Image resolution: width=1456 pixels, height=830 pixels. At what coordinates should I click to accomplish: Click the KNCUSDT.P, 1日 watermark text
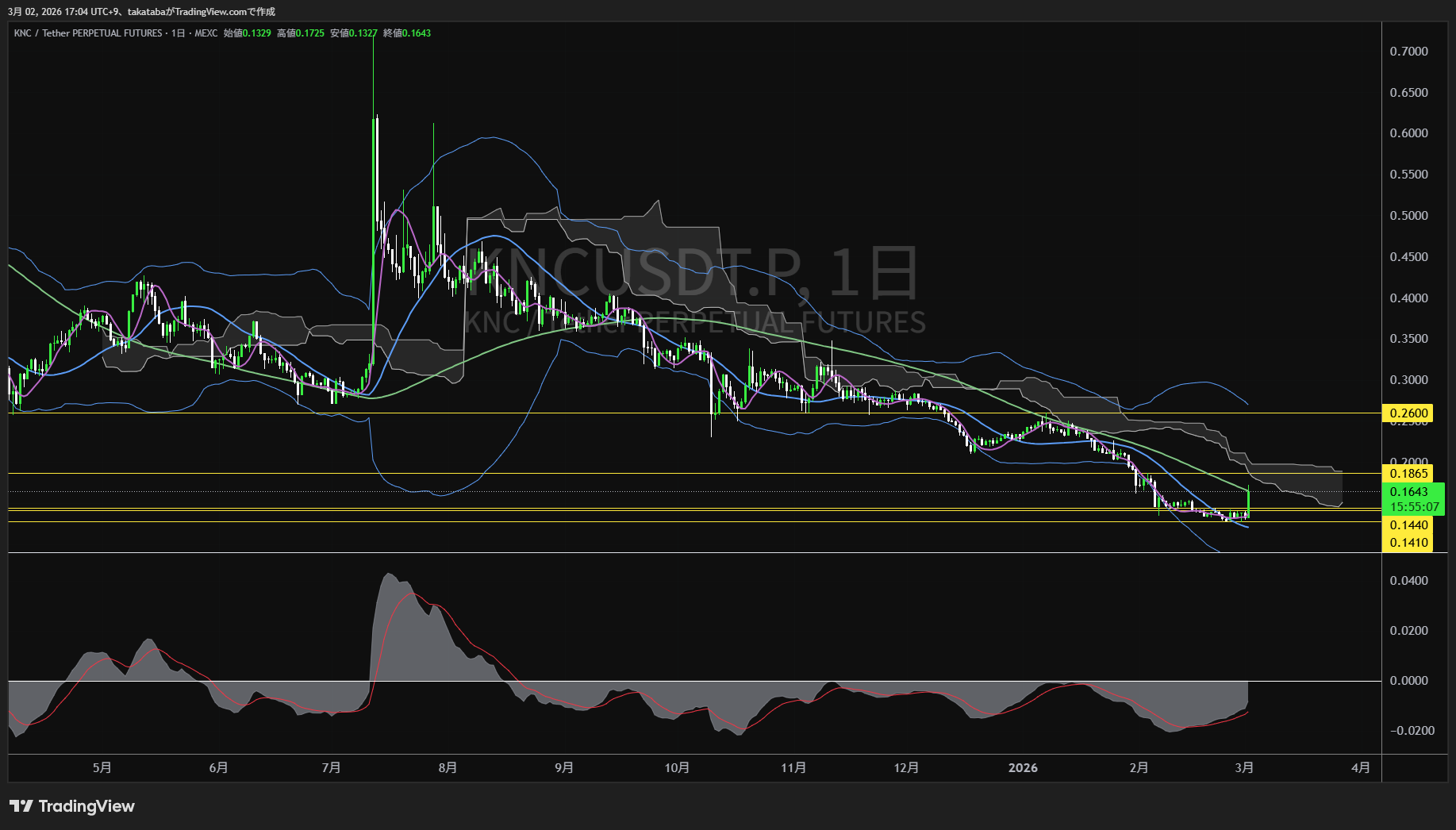pos(690,274)
